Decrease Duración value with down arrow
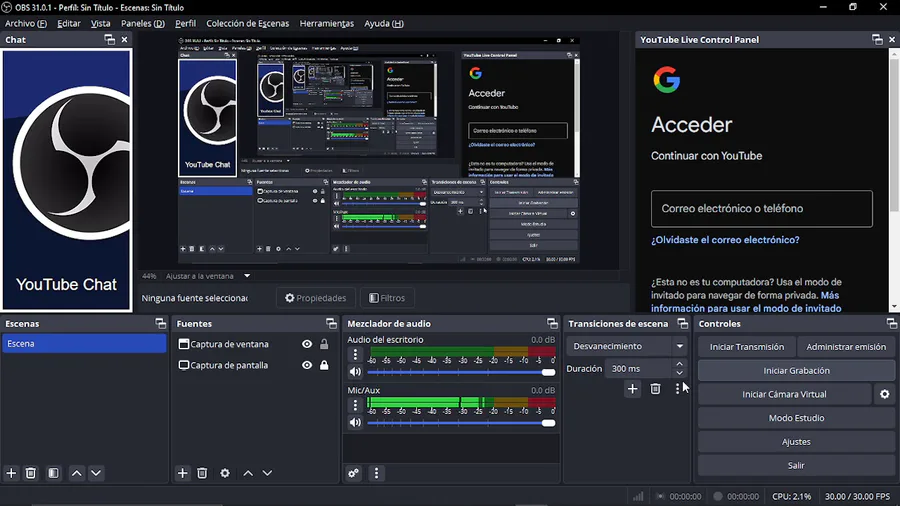900x506 pixels. point(680,373)
